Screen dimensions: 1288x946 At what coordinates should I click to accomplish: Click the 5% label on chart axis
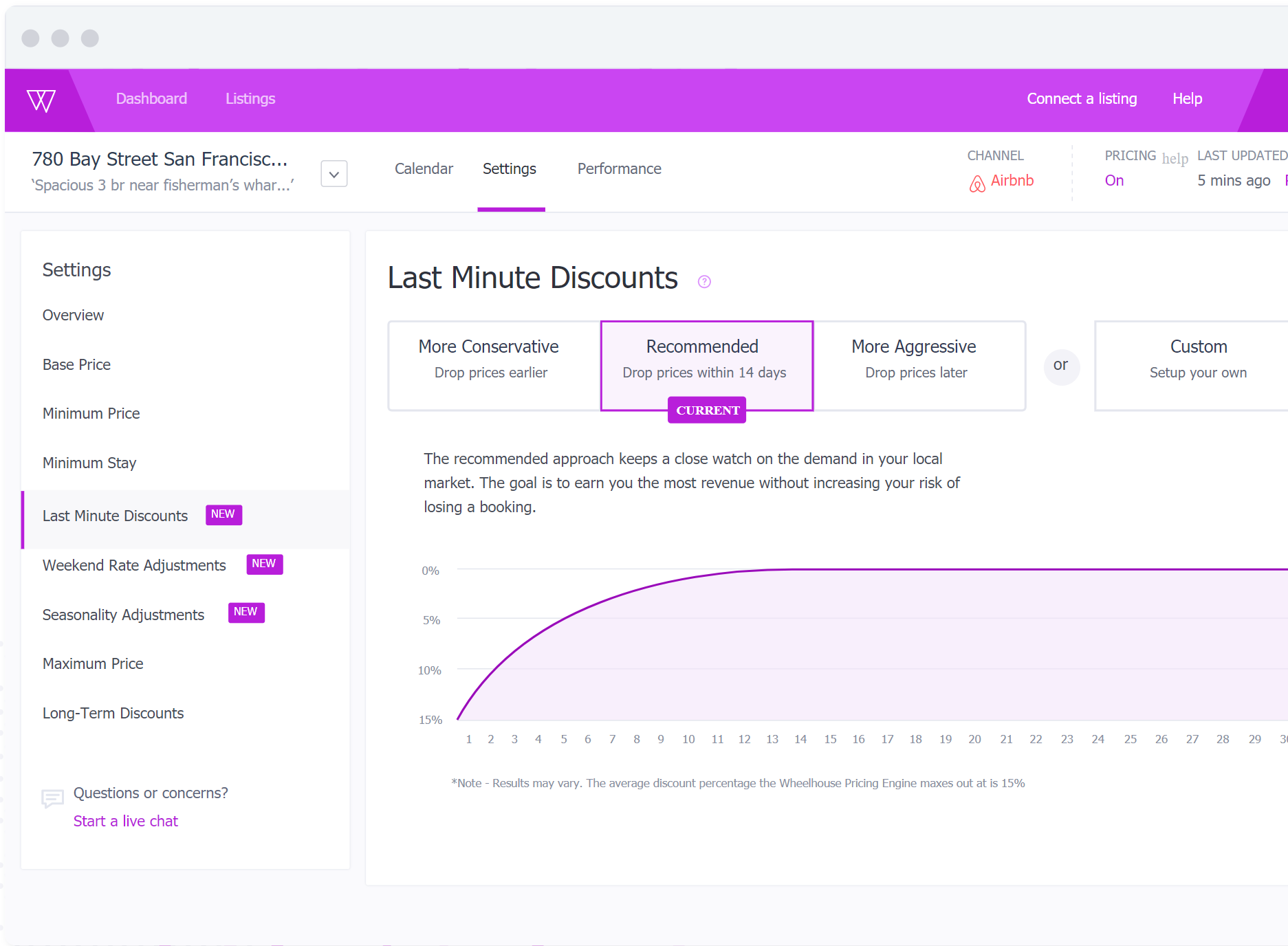[x=431, y=620]
